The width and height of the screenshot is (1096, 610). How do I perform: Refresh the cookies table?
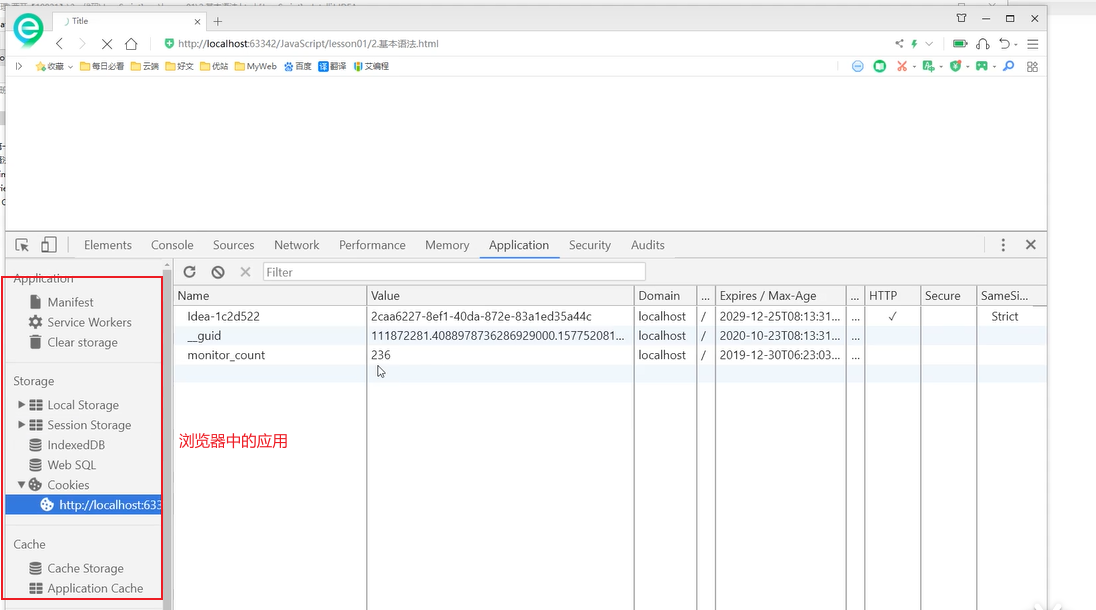coord(189,273)
